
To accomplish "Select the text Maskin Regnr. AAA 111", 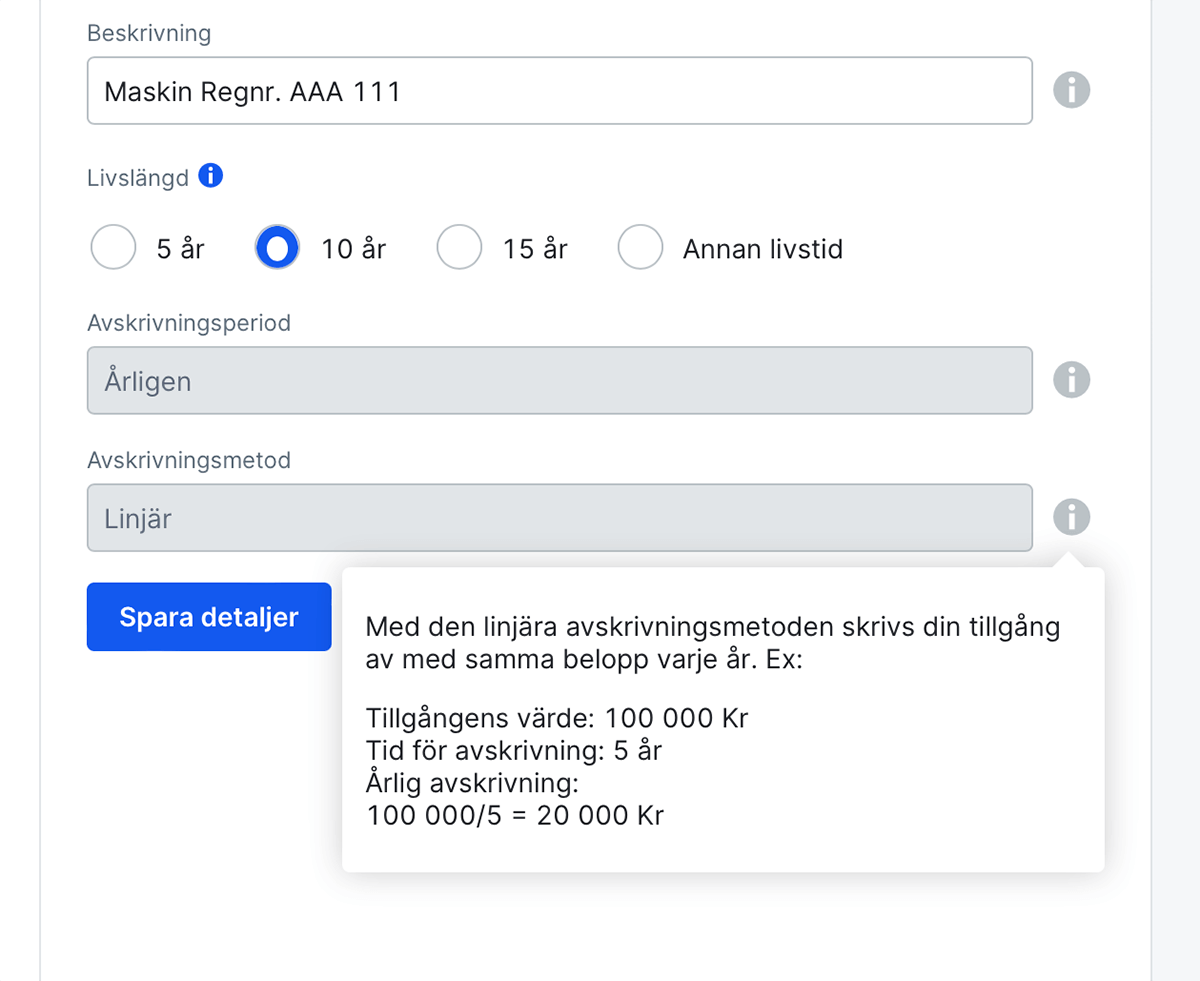I will tap(252, 90).
